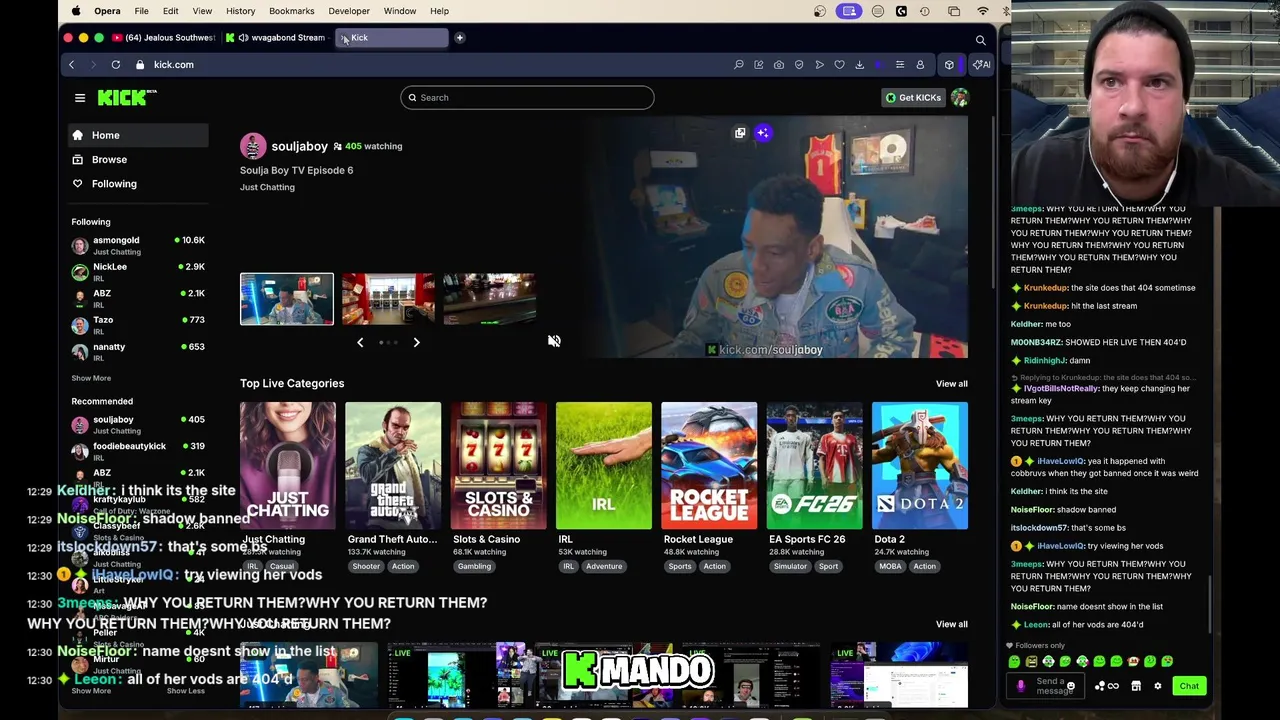The image size is (1280, 720).
Task: Open Developer menu in menu bar
Action: 349,11
